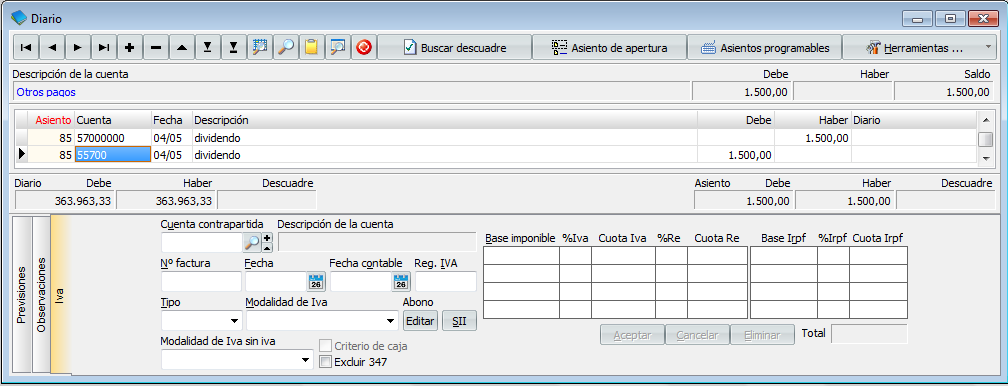Viewport: 1008px width, 386px height.
Task: Jump to the last record
Action: [104, 48]
